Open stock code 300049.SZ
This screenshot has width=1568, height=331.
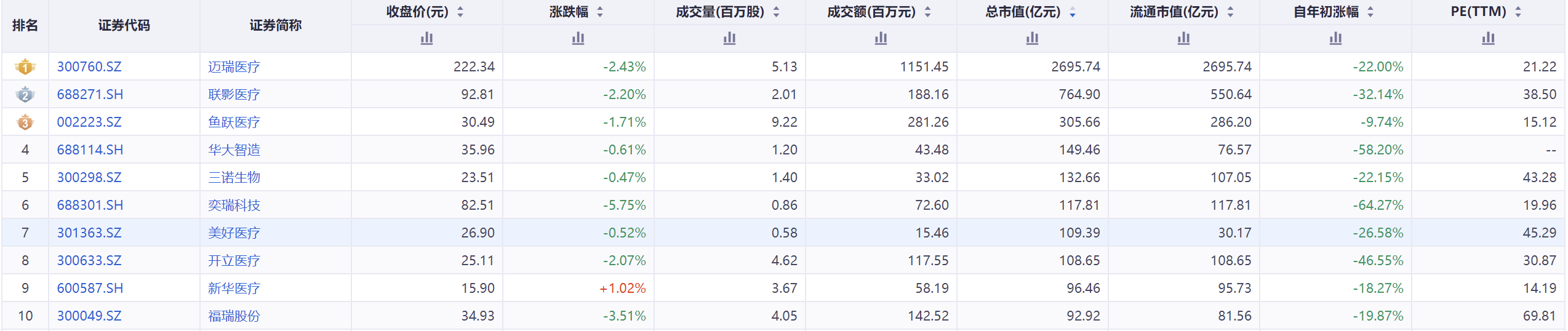(89, 316)
